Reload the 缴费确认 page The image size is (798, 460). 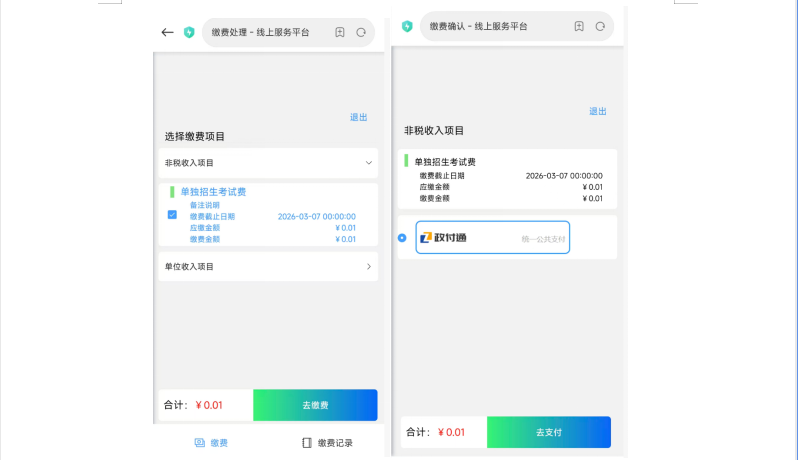pyautogui.click(x=600, y=26)
